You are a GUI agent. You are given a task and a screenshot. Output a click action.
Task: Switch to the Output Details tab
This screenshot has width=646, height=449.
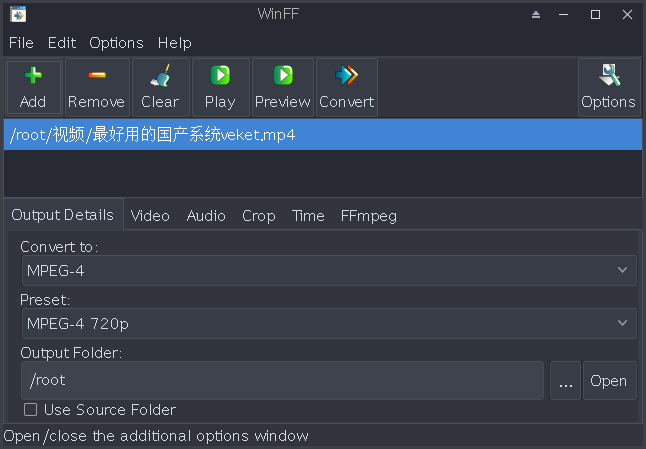click(x=63, y=215)
